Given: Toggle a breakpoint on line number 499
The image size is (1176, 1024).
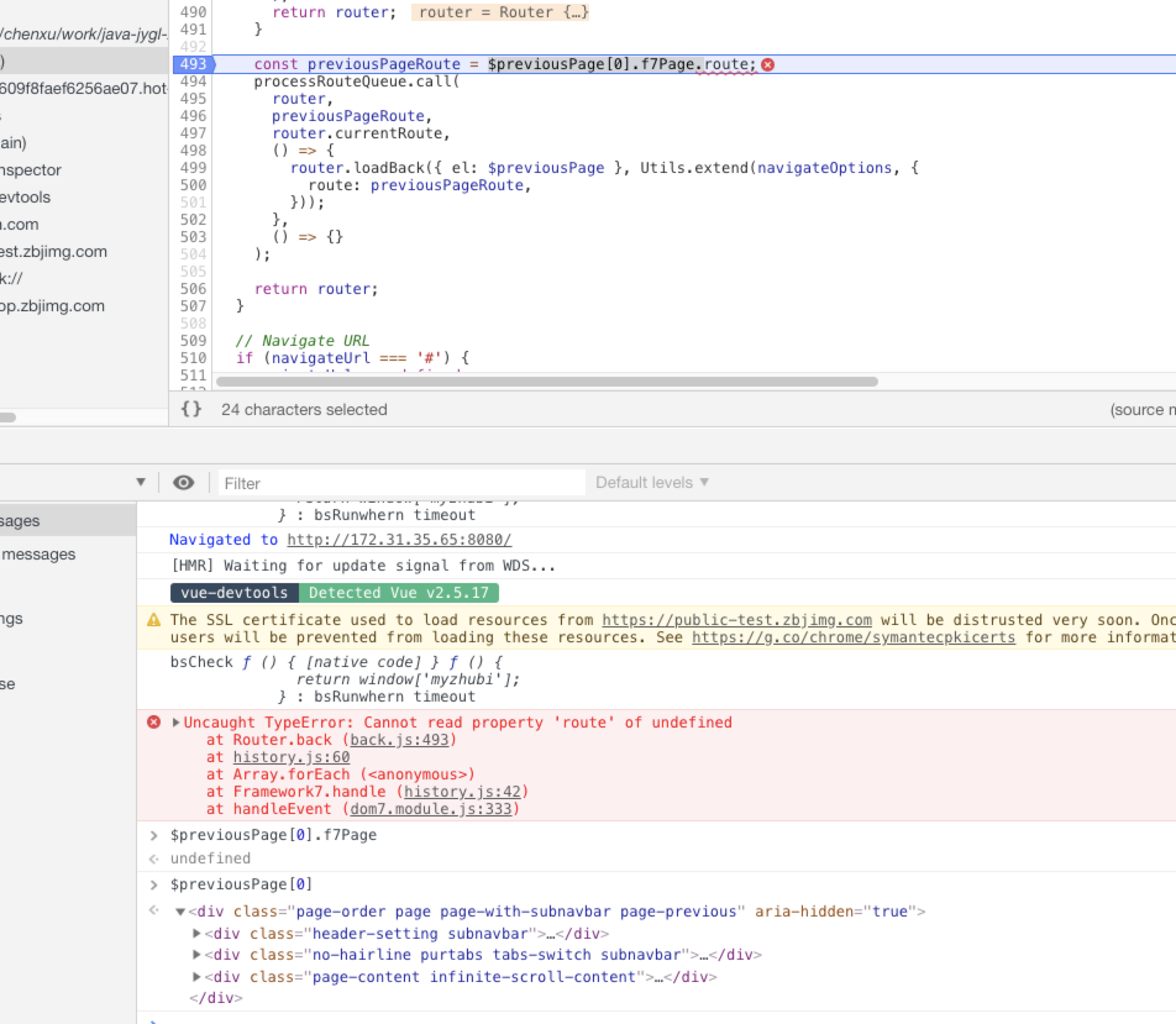Looking at the screenshot, I should click(x=194, y=167).
